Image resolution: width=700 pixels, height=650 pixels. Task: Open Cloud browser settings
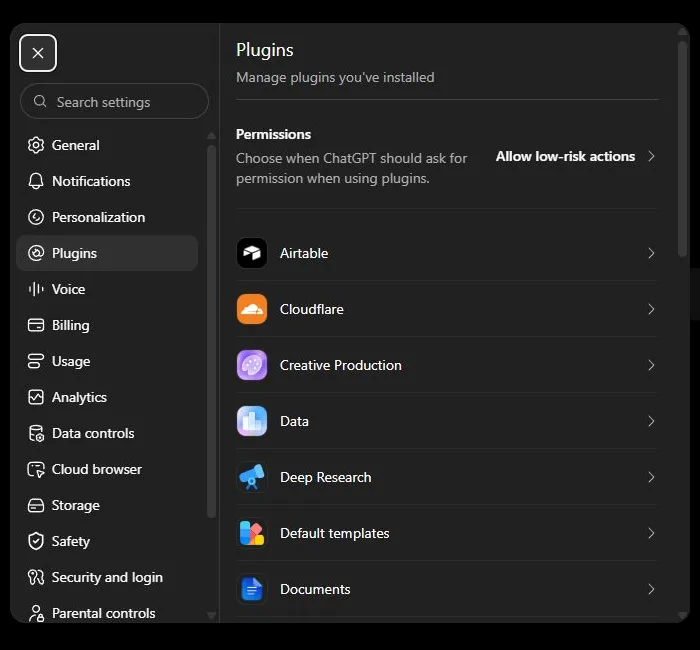(107, 470)
